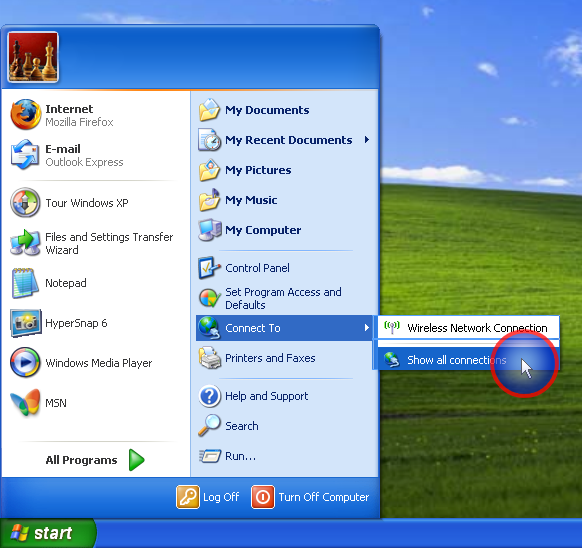Click the My Recent Documents label text
The image size is (582, 548).
289,140
